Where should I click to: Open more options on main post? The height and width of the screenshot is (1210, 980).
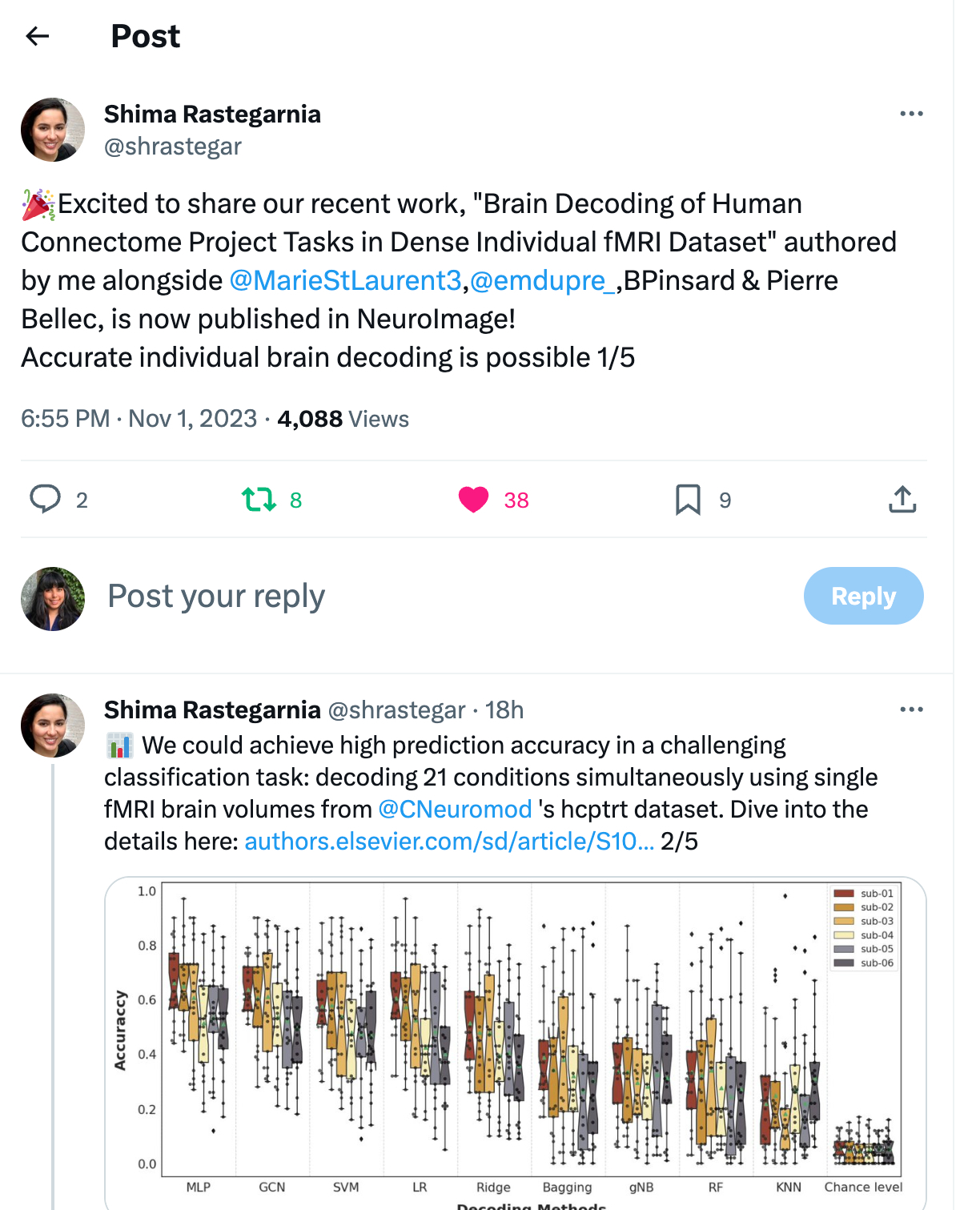(x=911, y=114)
